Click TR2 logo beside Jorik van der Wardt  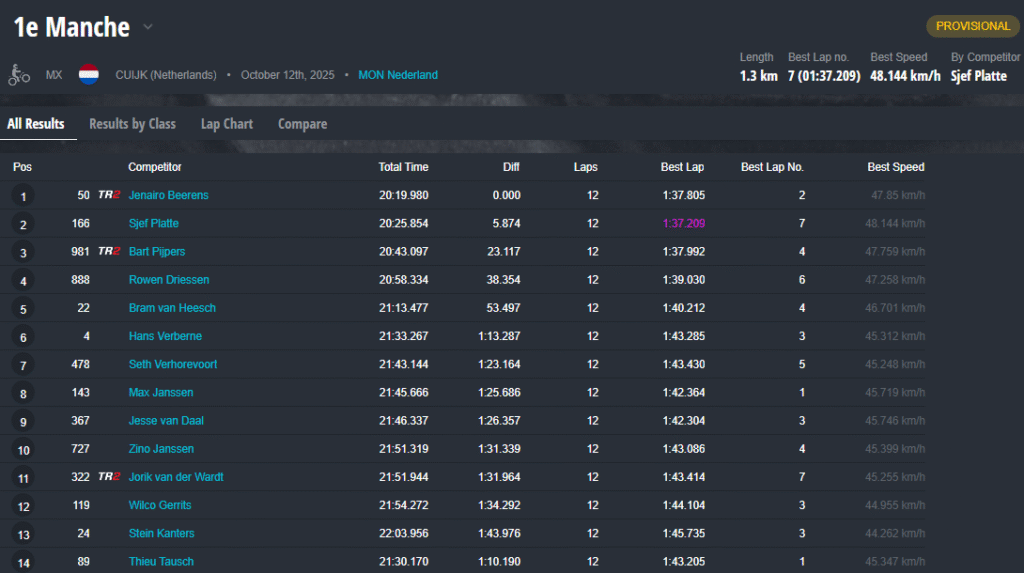click(109, 477)
